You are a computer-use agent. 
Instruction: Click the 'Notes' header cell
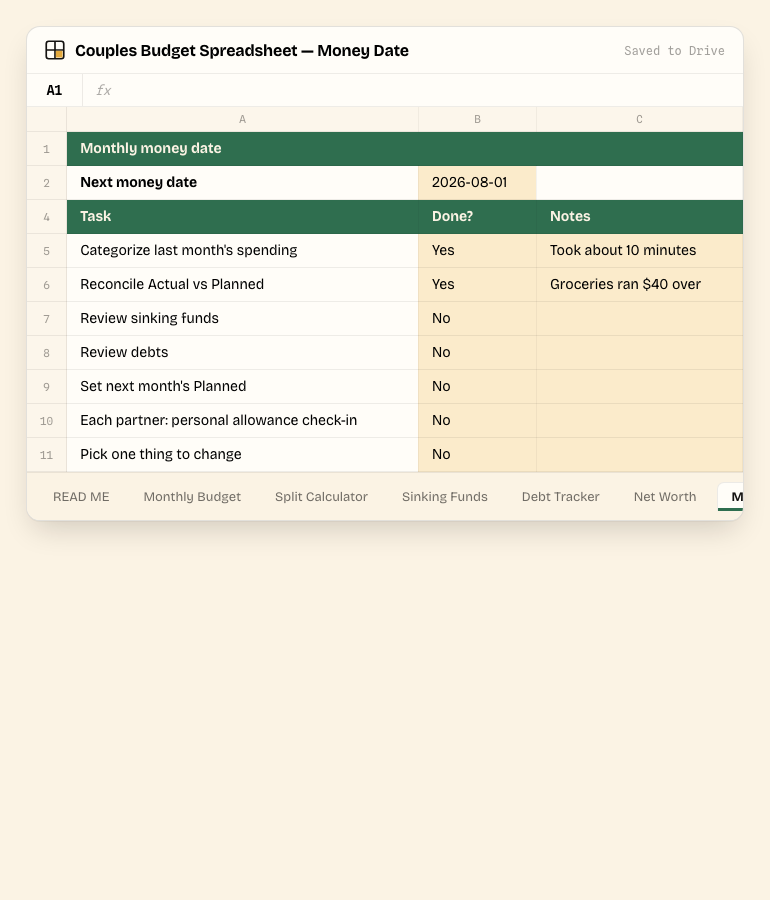640,216
